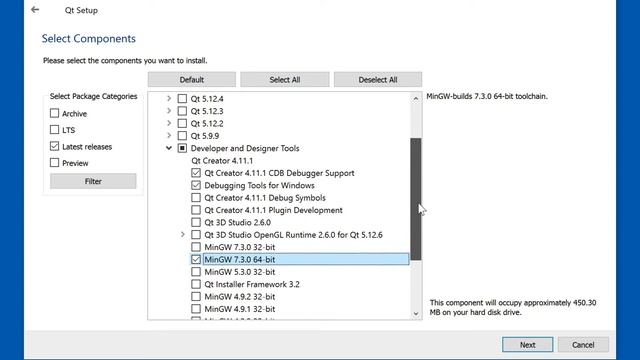Select the MinGW 5.3.0 32-bit label

click(x=240, y=272)
